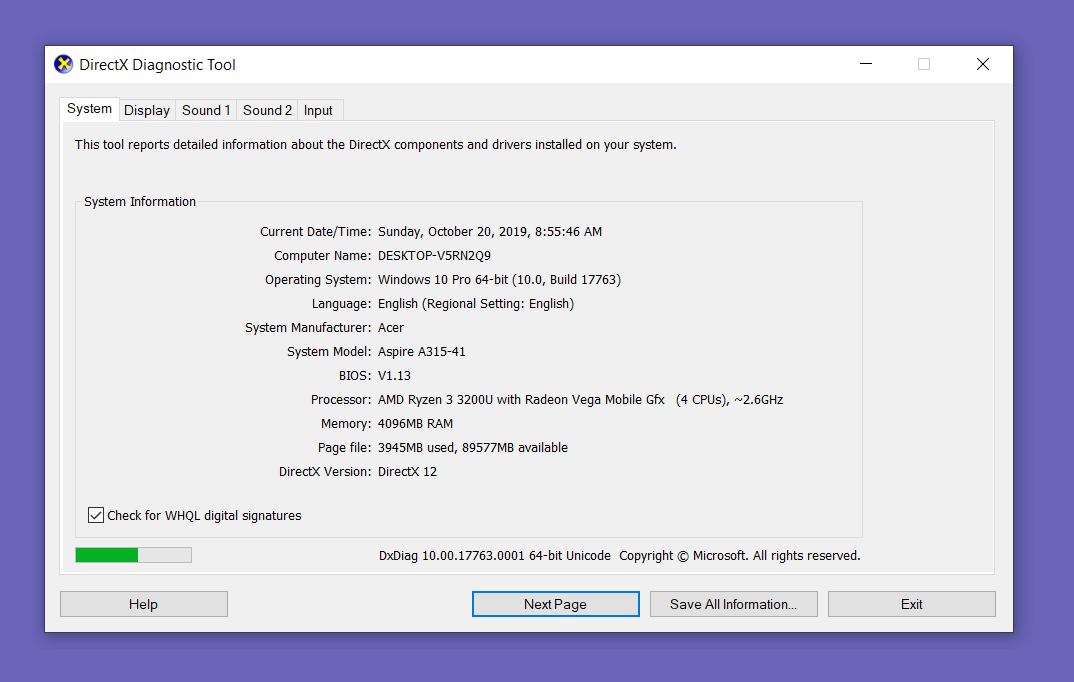
Task: Click the AMD Ryzen 3 3200U processor value
Action: [x=580, y=399]
